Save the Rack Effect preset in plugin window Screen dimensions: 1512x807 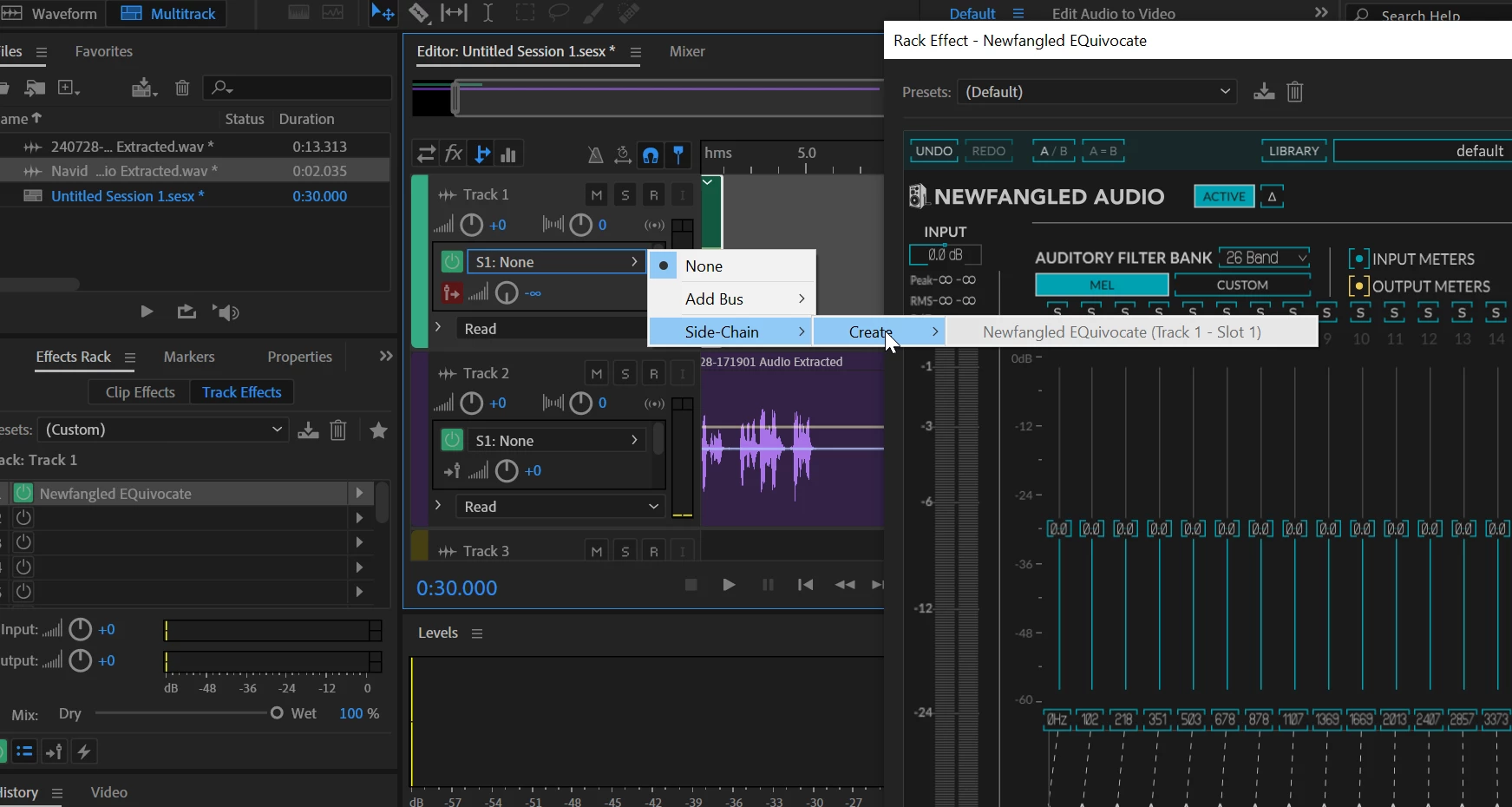[1264, 91]
